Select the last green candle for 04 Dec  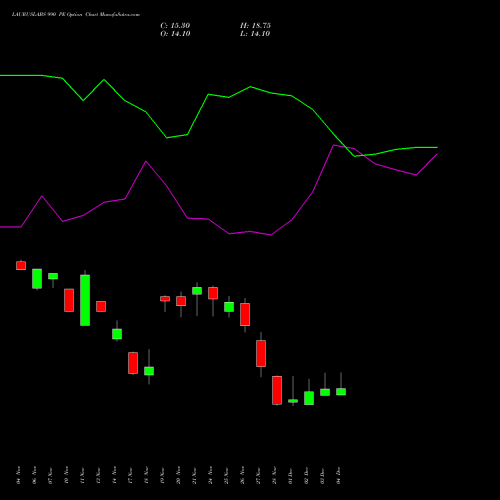(341, 392)
